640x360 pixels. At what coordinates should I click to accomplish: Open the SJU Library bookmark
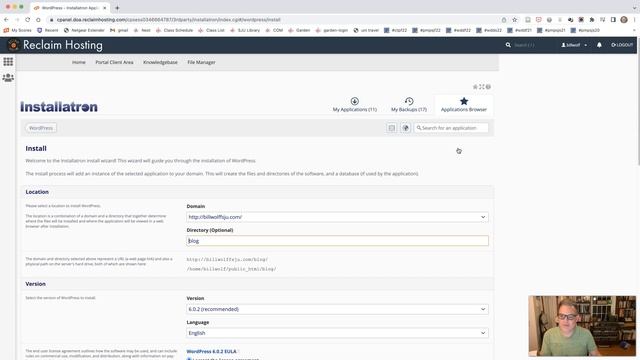point(245,30)
